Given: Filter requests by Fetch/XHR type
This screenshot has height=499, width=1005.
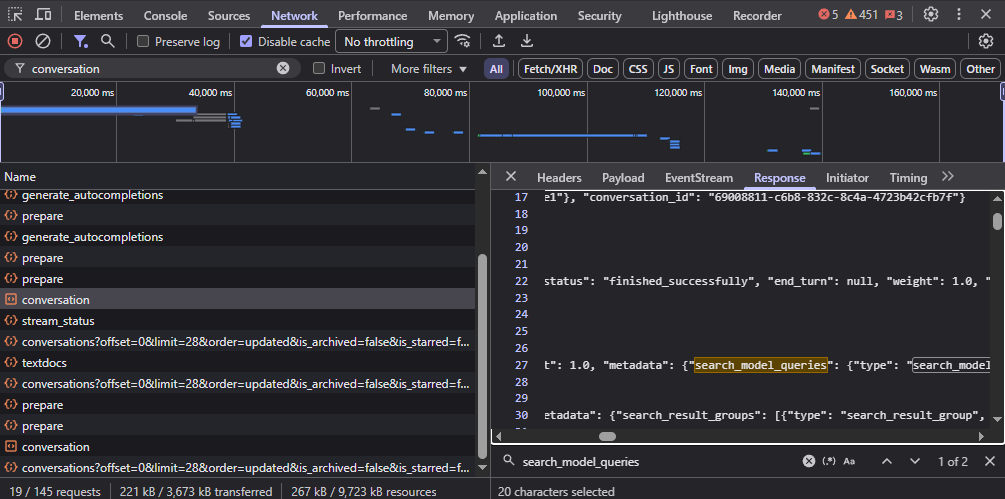Looking at the screenshot, I should tap(549, 69).
